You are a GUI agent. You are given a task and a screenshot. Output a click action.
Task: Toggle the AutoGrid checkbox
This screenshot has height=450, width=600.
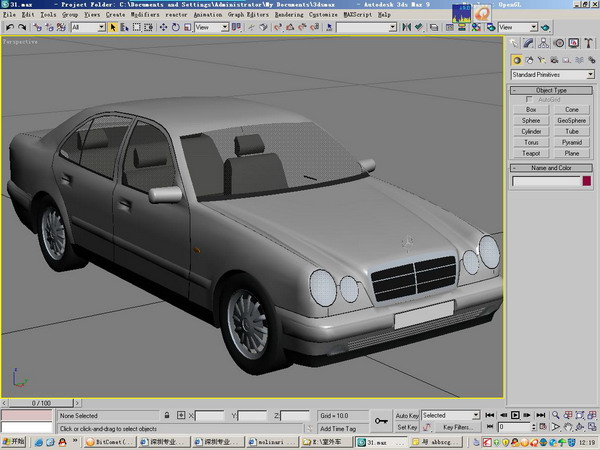[x=529, y=99]
